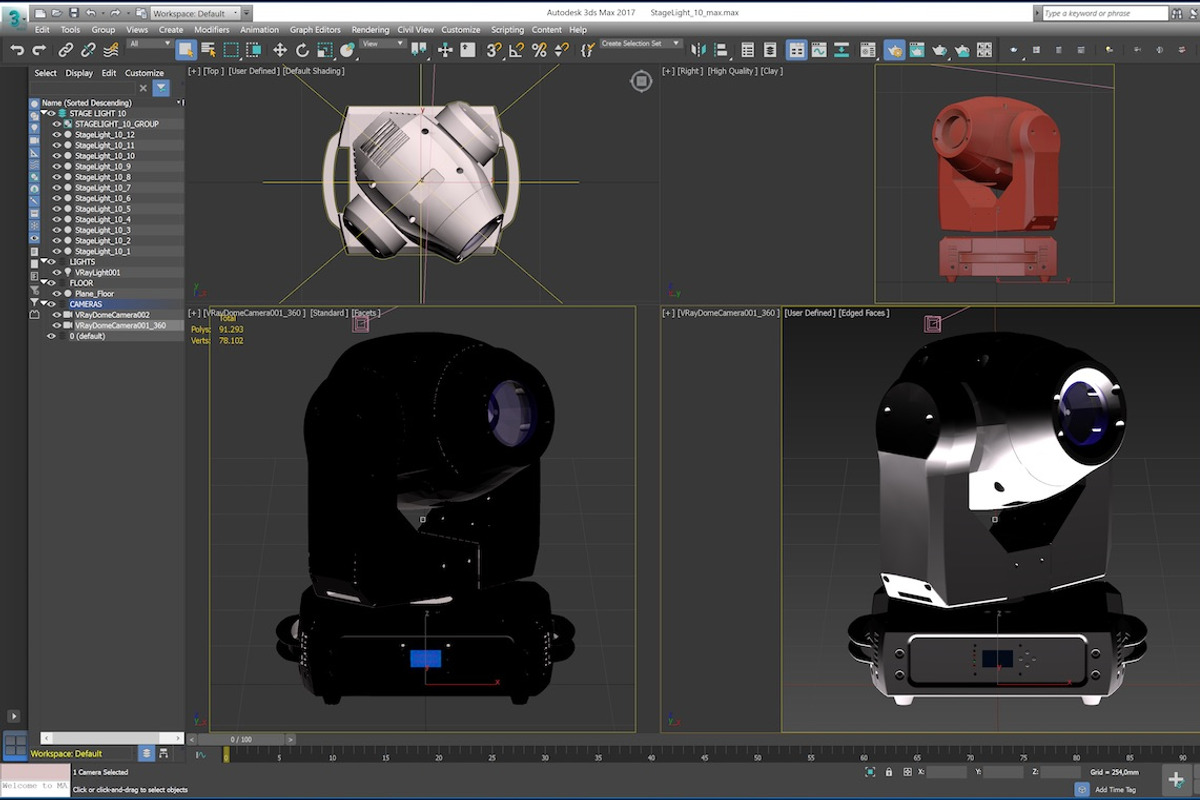Open the Graph Editors menu
Viewport: 1200px width, 800px height.
315,30
